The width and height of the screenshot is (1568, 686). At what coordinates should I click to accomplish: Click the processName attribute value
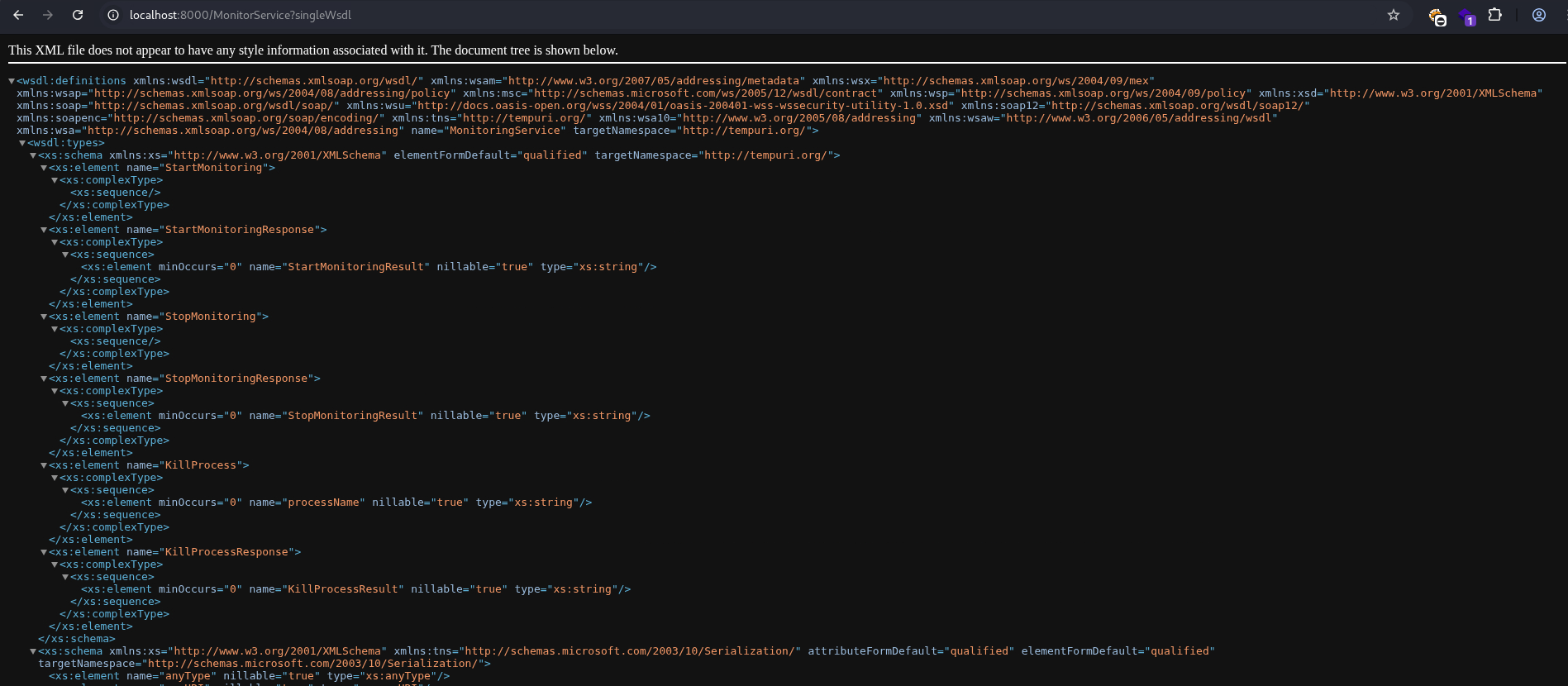[x=323, y=503]
